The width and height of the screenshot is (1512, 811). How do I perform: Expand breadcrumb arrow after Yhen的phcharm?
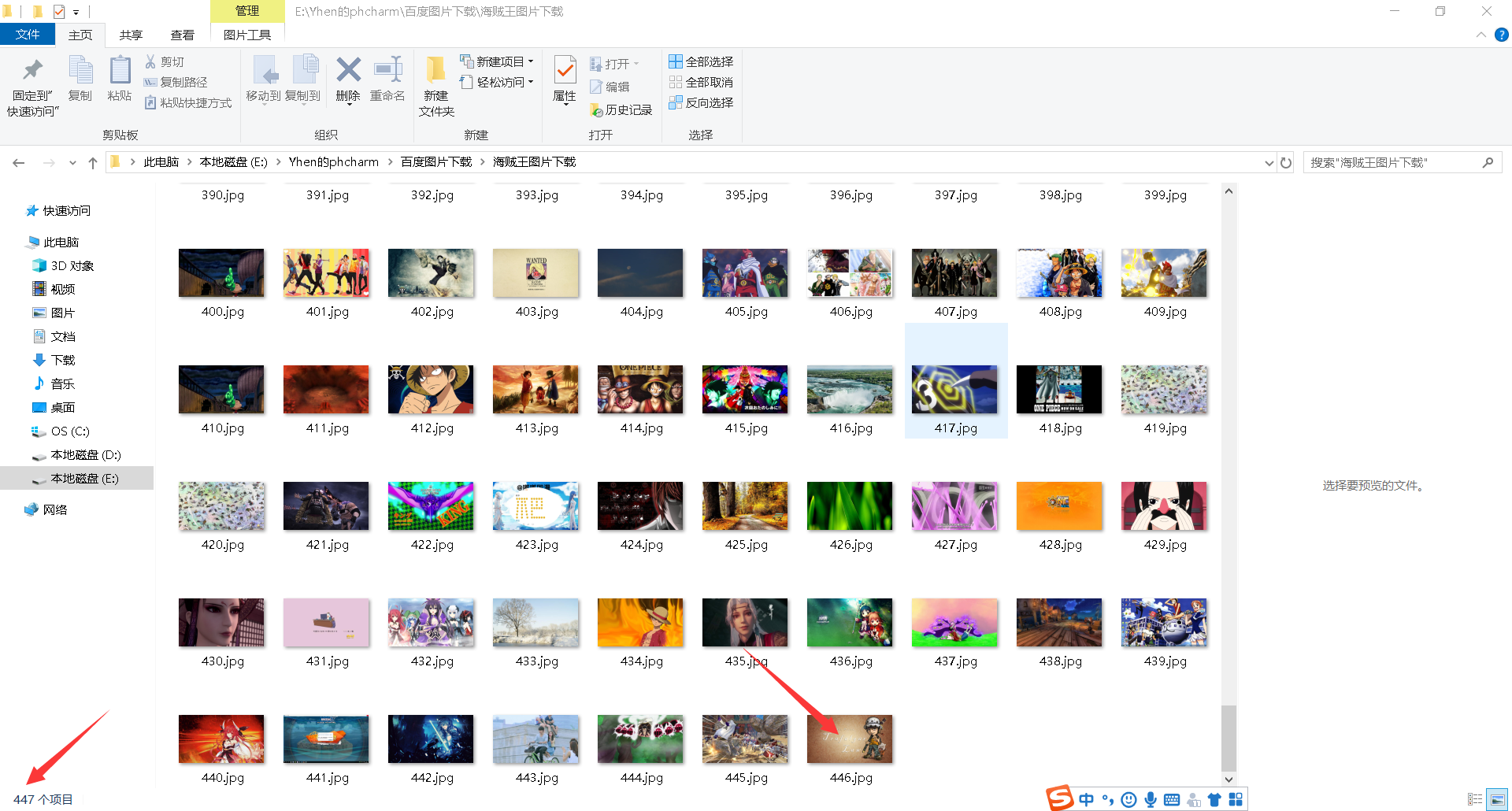(x=390, y=162)
